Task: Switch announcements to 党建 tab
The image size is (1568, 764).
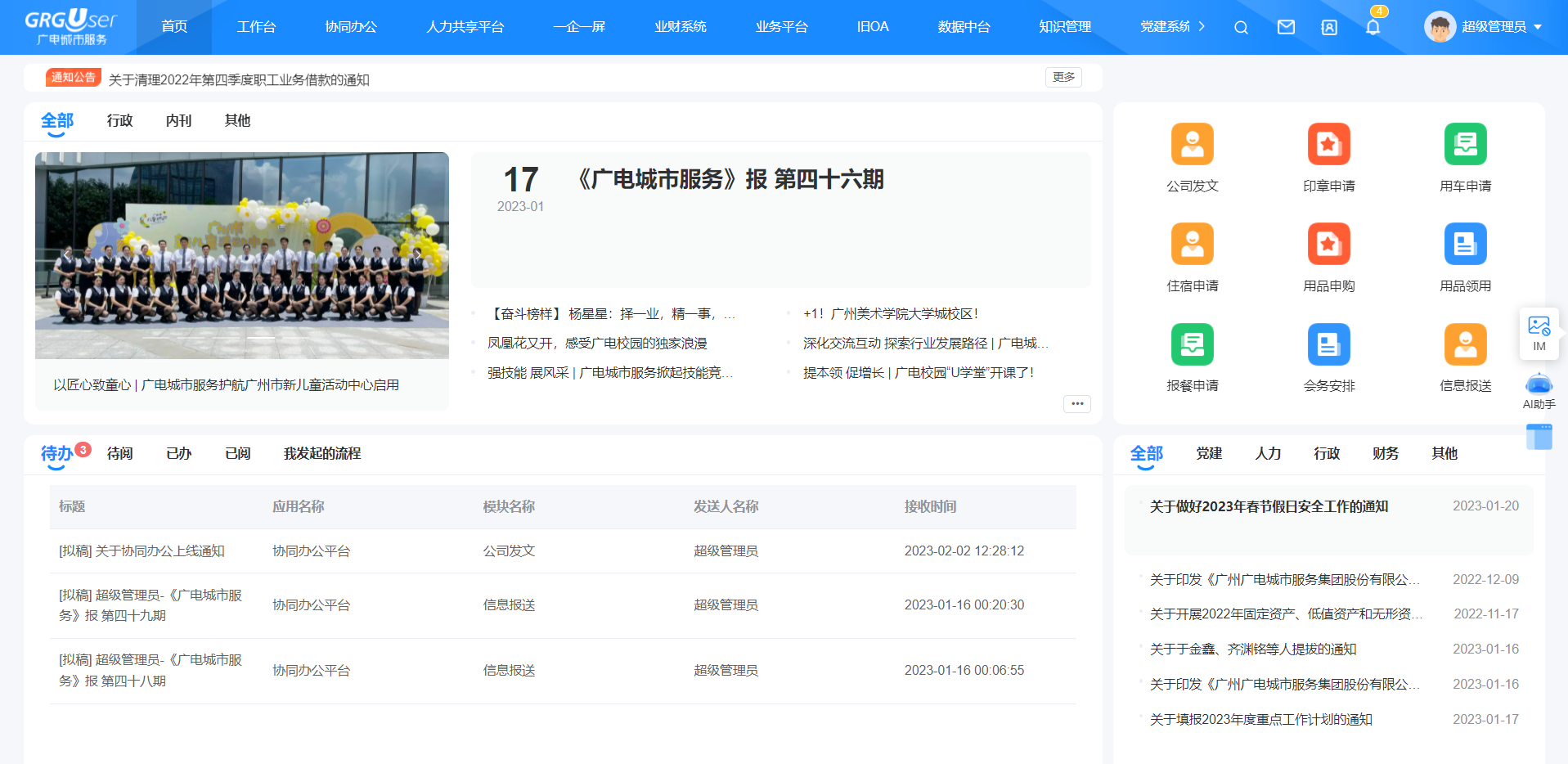Action: tap(1208, 453)
